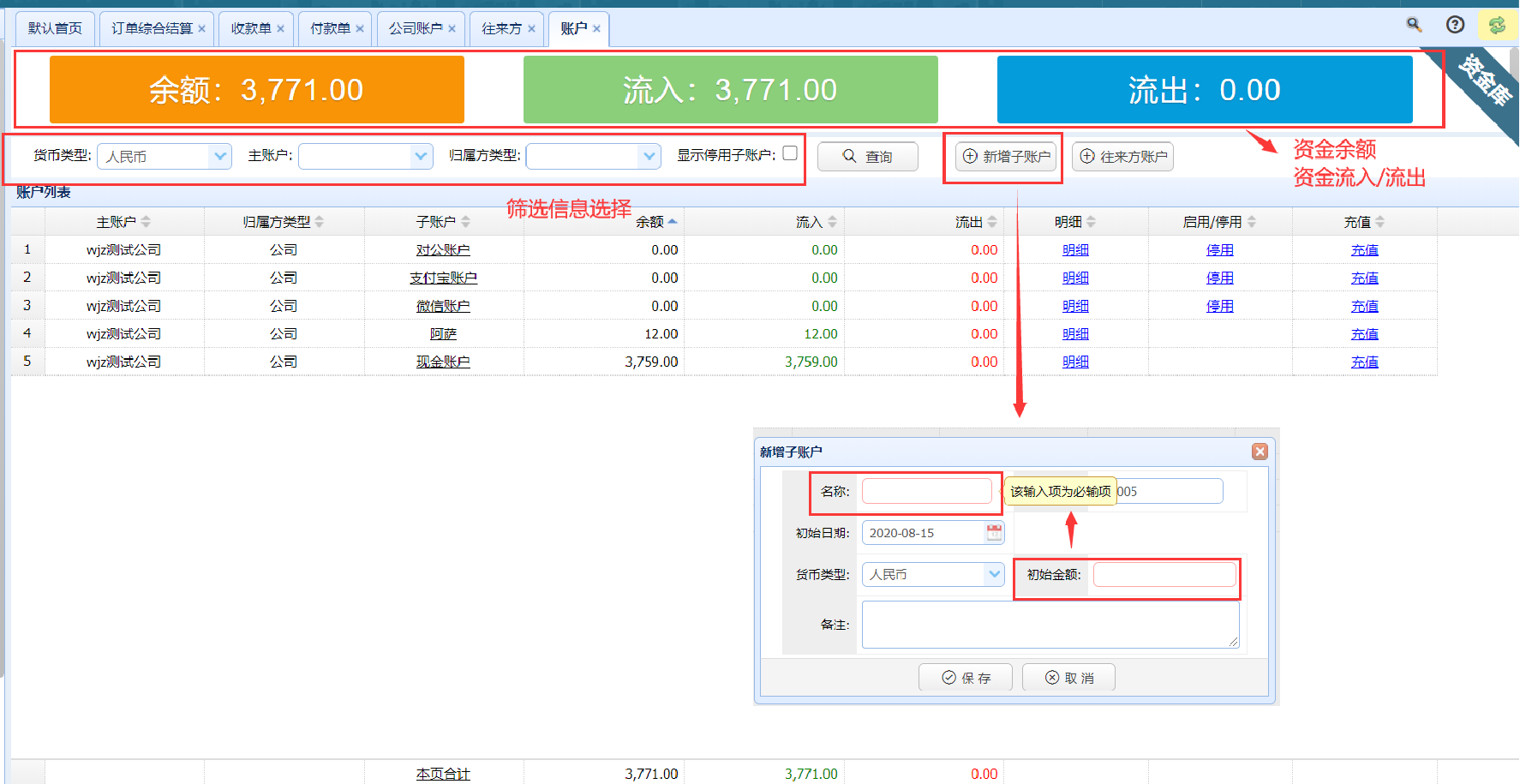Click the search magnifier icon at top right
1520x784 pixels.
coord(1415,25)
